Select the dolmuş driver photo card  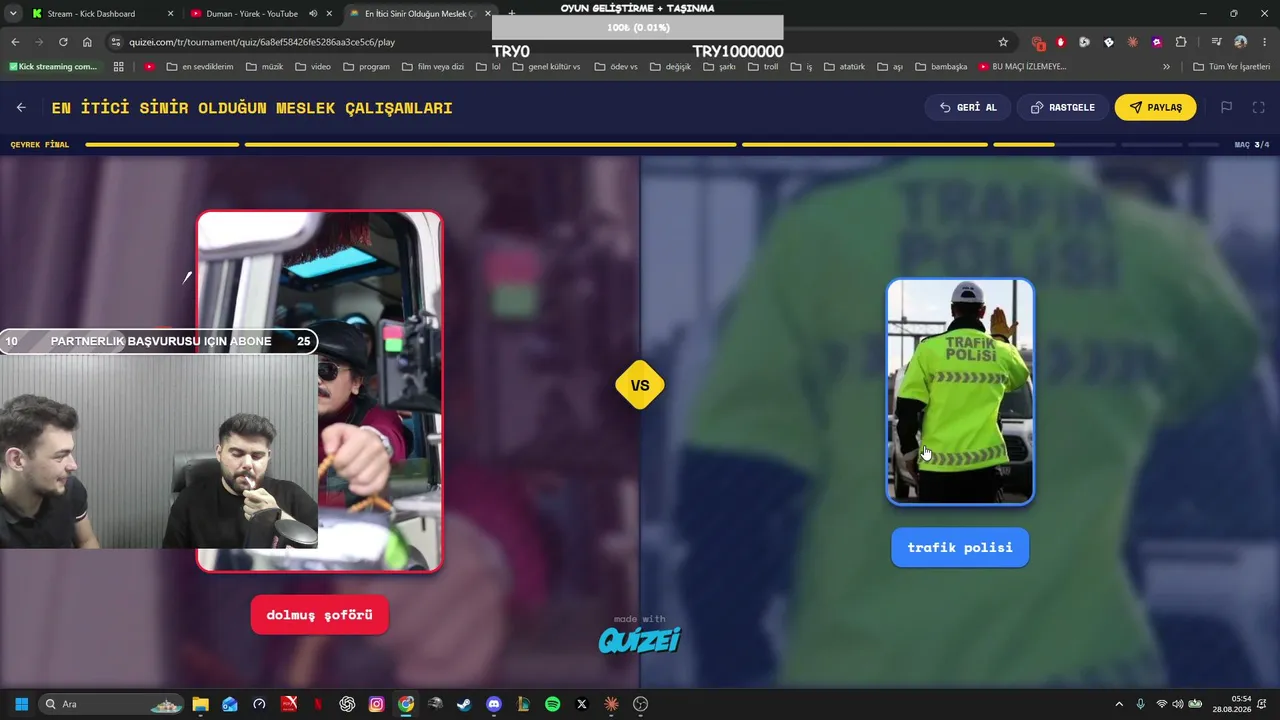pyautogui.click(x=320, y=391)
